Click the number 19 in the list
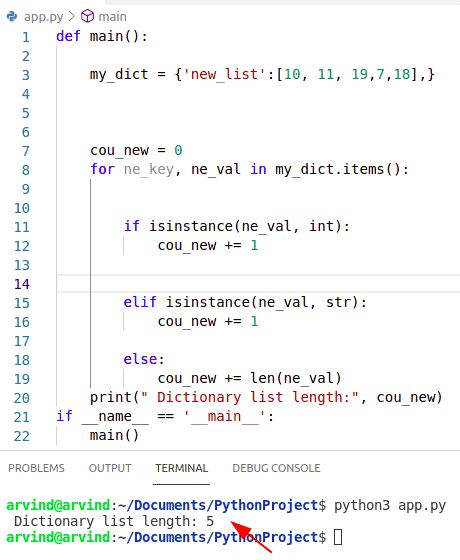This screenshot has height=560, width=460. pyautogui.click(x=359, y=74)
